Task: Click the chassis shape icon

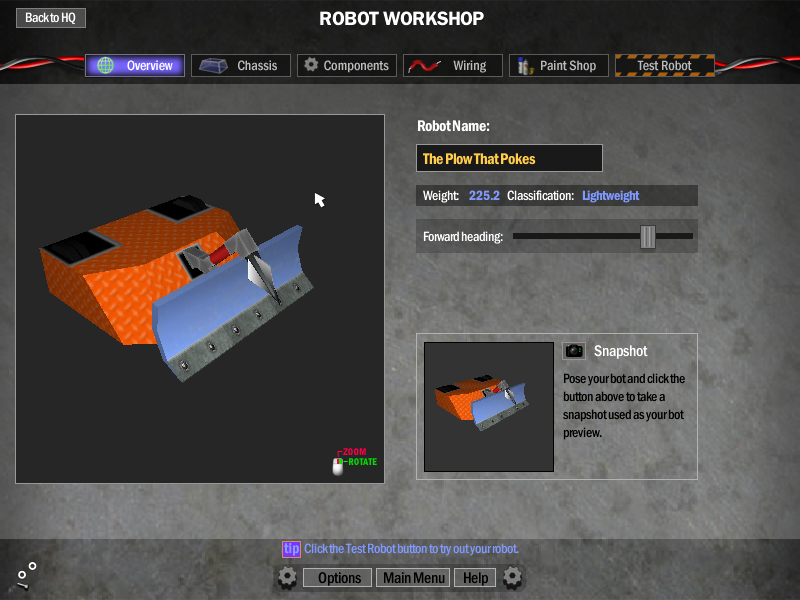Action: [213, 65]
